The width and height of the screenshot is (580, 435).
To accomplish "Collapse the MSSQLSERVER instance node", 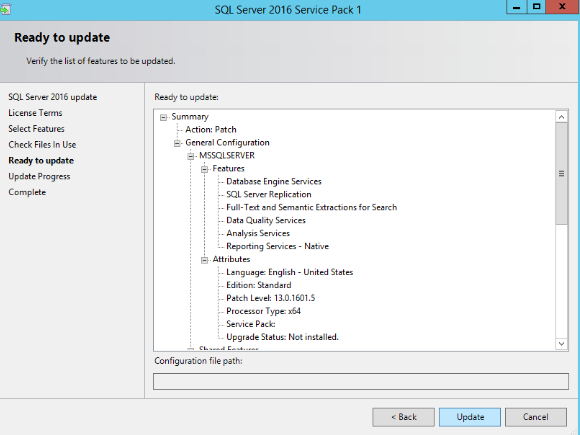I will coord(190,156).
